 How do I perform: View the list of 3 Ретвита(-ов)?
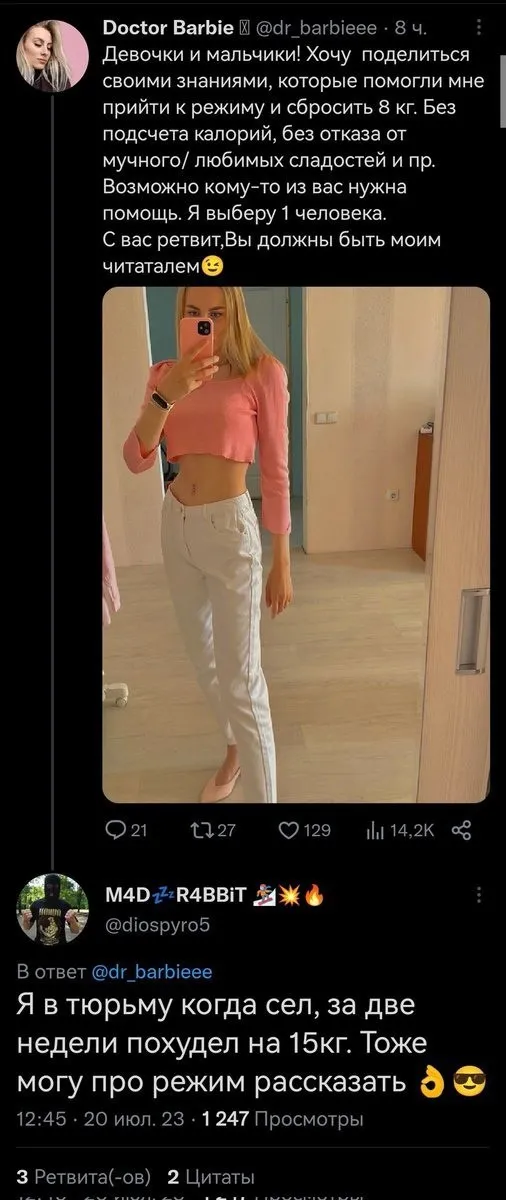coord(80,1175)
